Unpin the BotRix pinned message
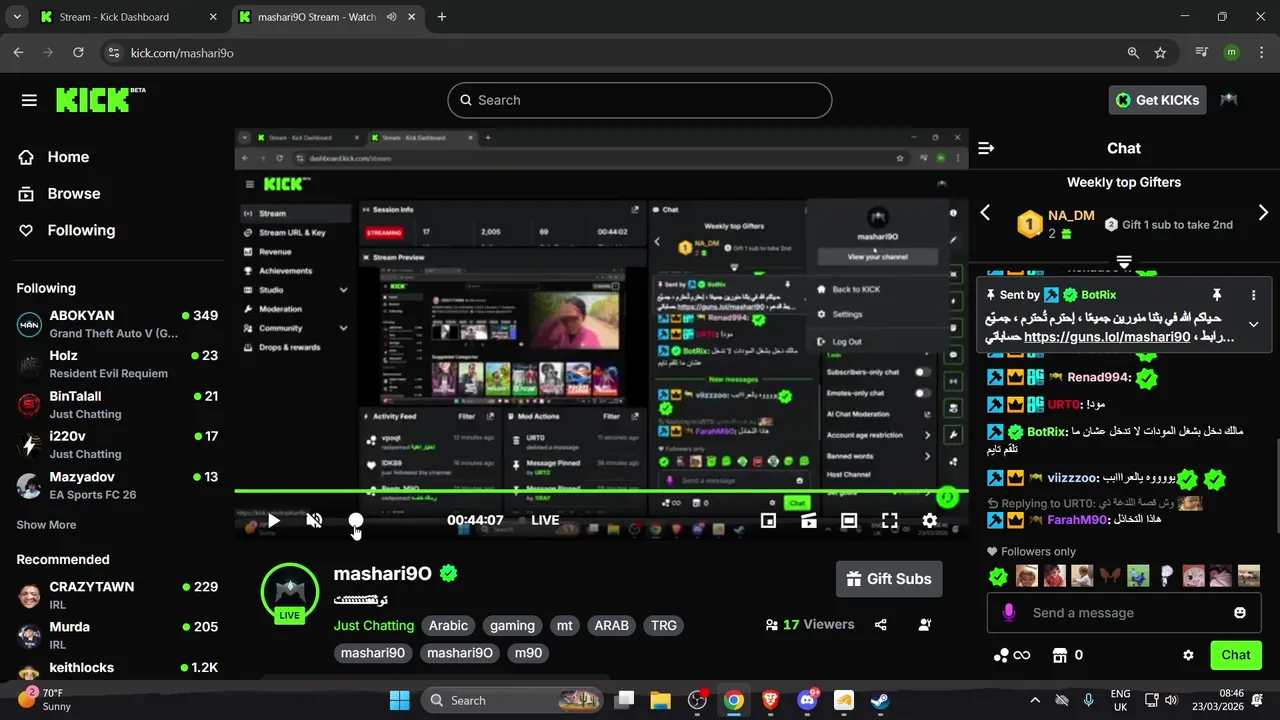 click(1217, 295)
